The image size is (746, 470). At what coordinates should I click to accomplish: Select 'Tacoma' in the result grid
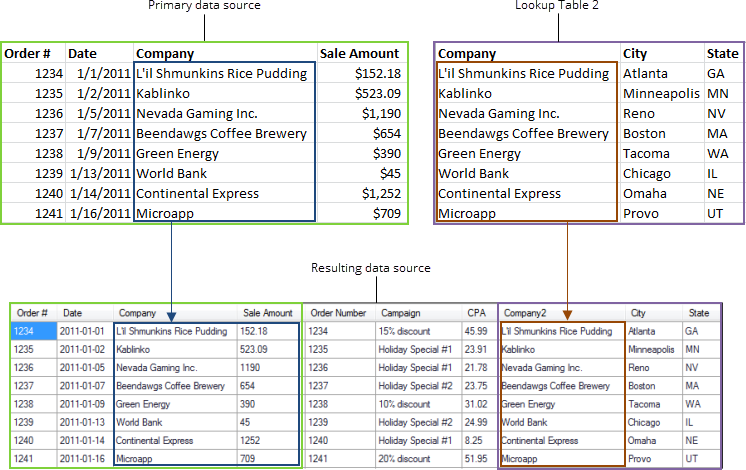644,404
